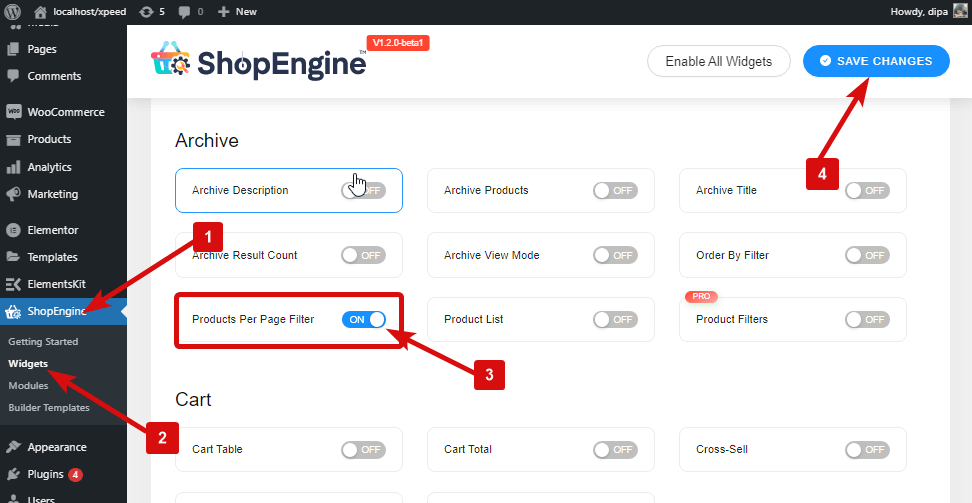
Task: Click the plus New icon in admin bar
Action: coord(224,12)
